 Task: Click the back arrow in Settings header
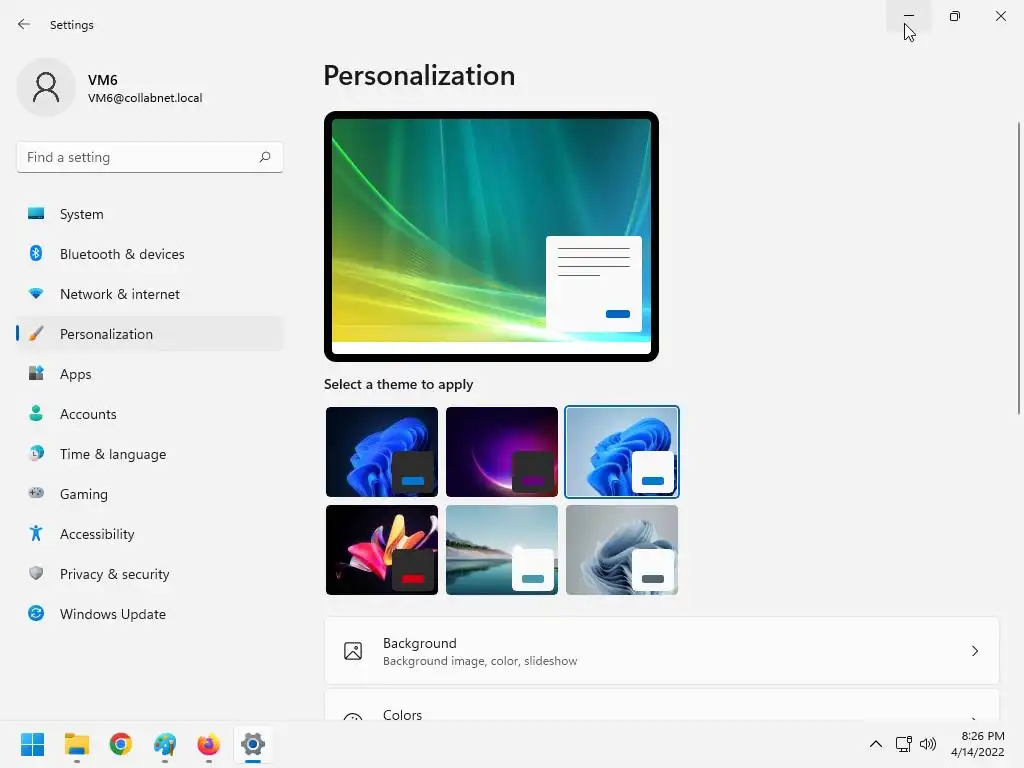tap(24, 24)
